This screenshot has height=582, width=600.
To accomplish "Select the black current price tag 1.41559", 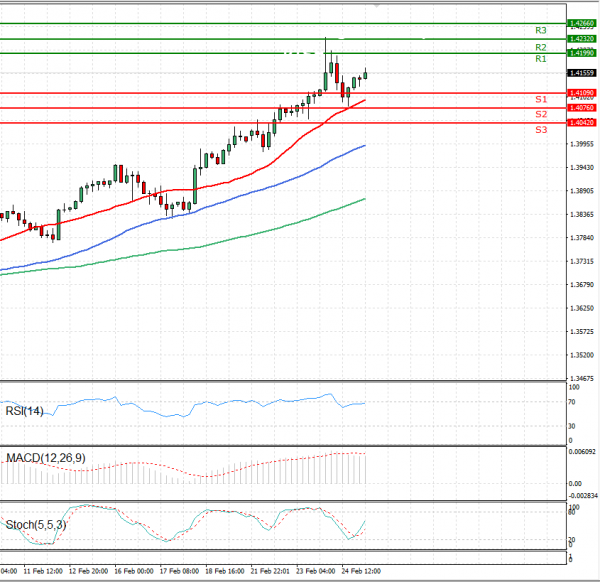I will click(582, 73).
